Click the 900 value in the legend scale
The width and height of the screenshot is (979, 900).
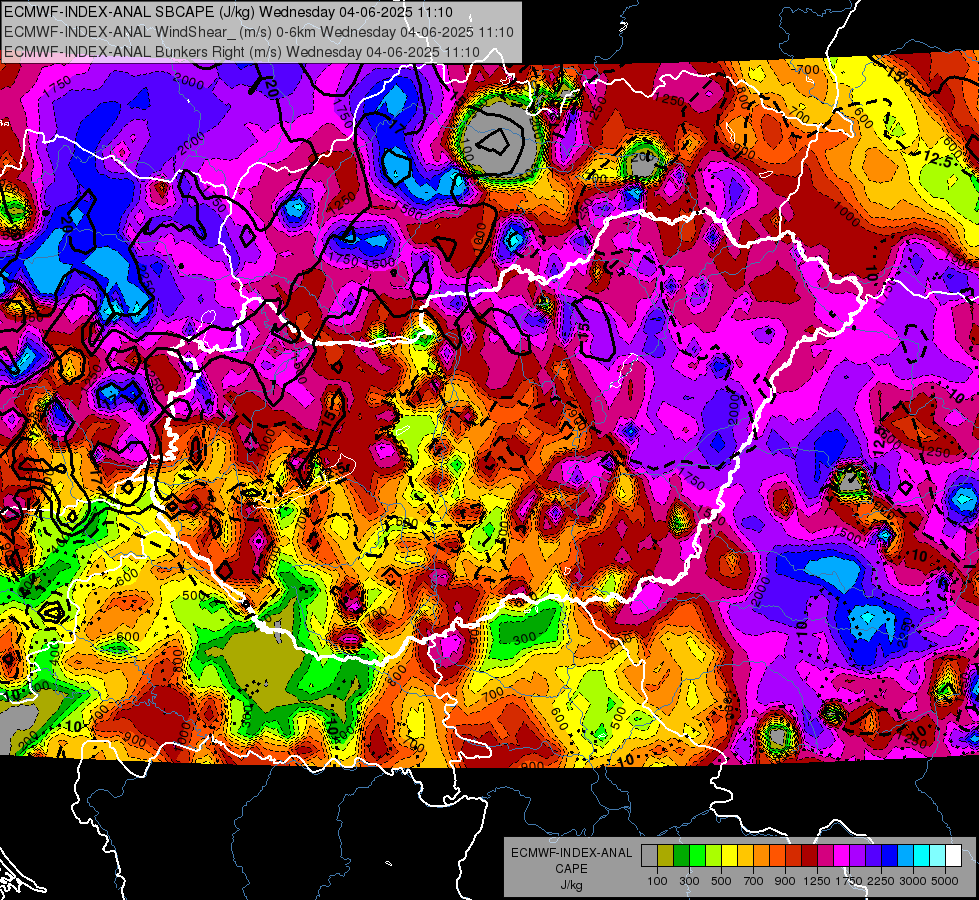pyautogui.click(x=785, y=881)
